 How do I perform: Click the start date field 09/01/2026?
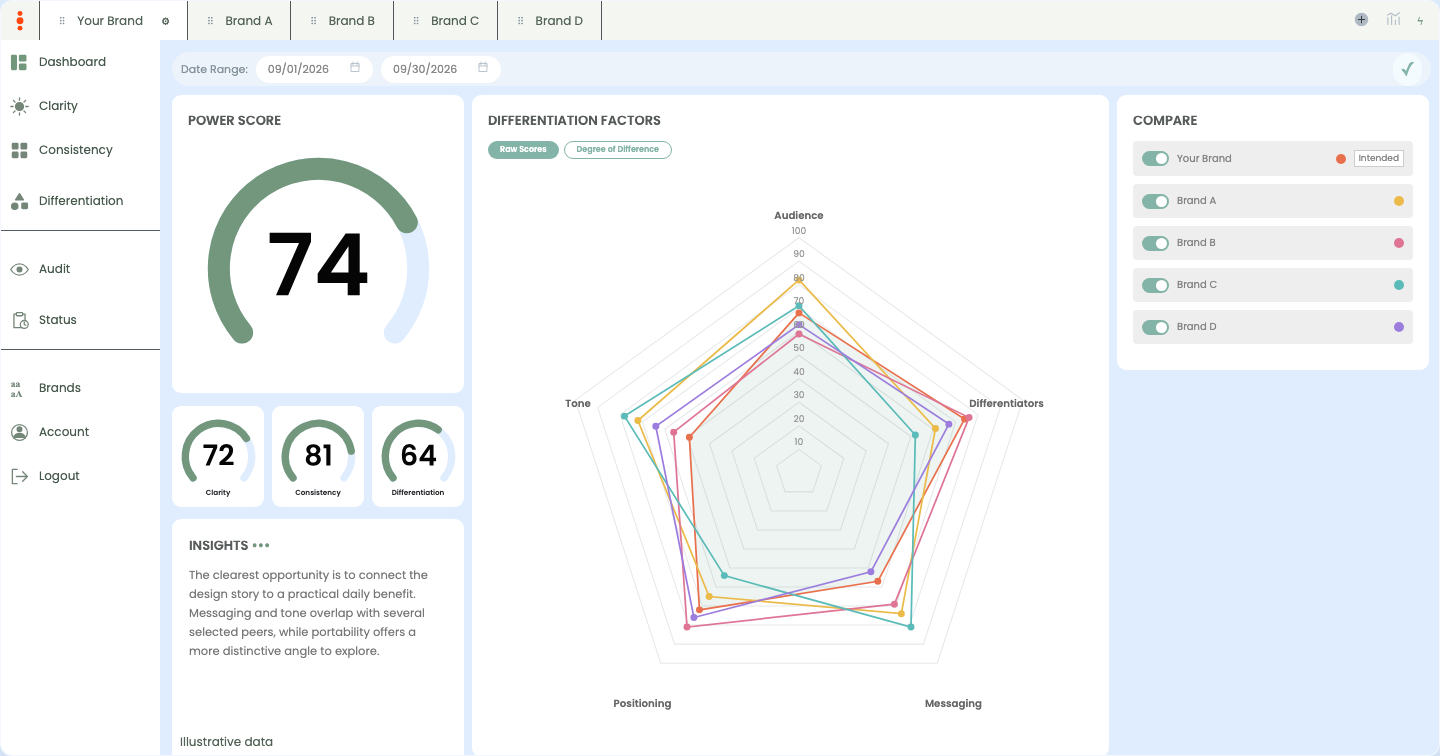314,69
